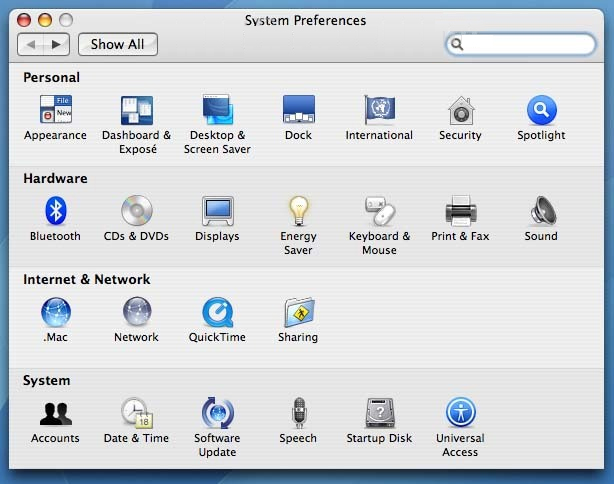Open International settings flag icon
Image resolution: width=614 pixels, height=484 pixels.
379,109
